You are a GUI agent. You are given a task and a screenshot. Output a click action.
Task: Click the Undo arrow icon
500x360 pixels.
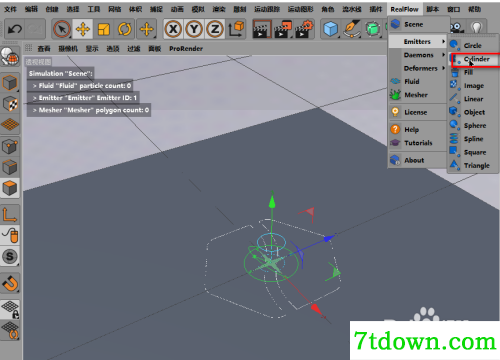point(15,29)
